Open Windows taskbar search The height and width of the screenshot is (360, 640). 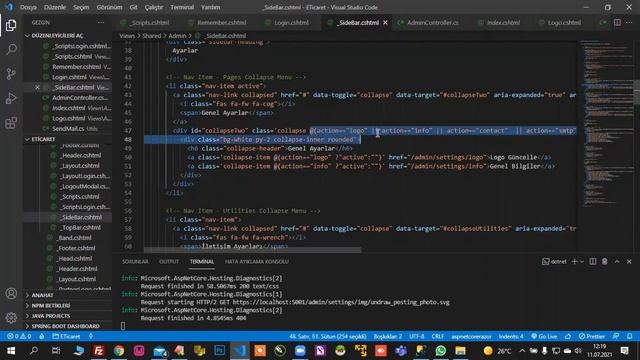tap(34, 351)
